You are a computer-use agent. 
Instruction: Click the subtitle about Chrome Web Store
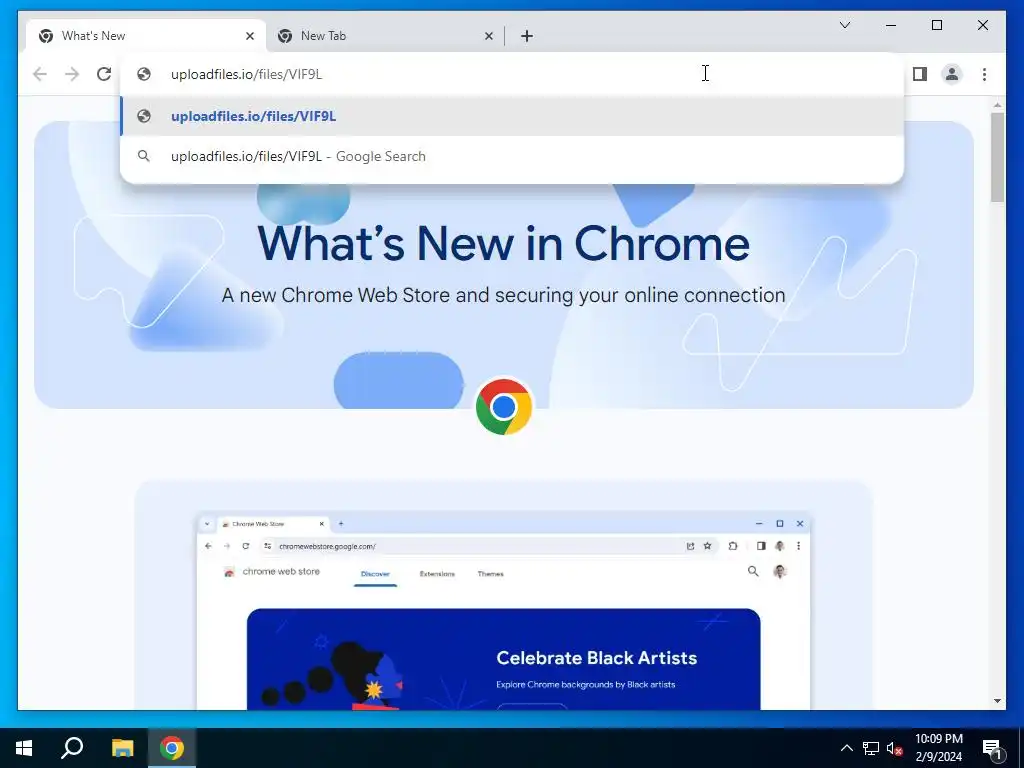(504, 295)
